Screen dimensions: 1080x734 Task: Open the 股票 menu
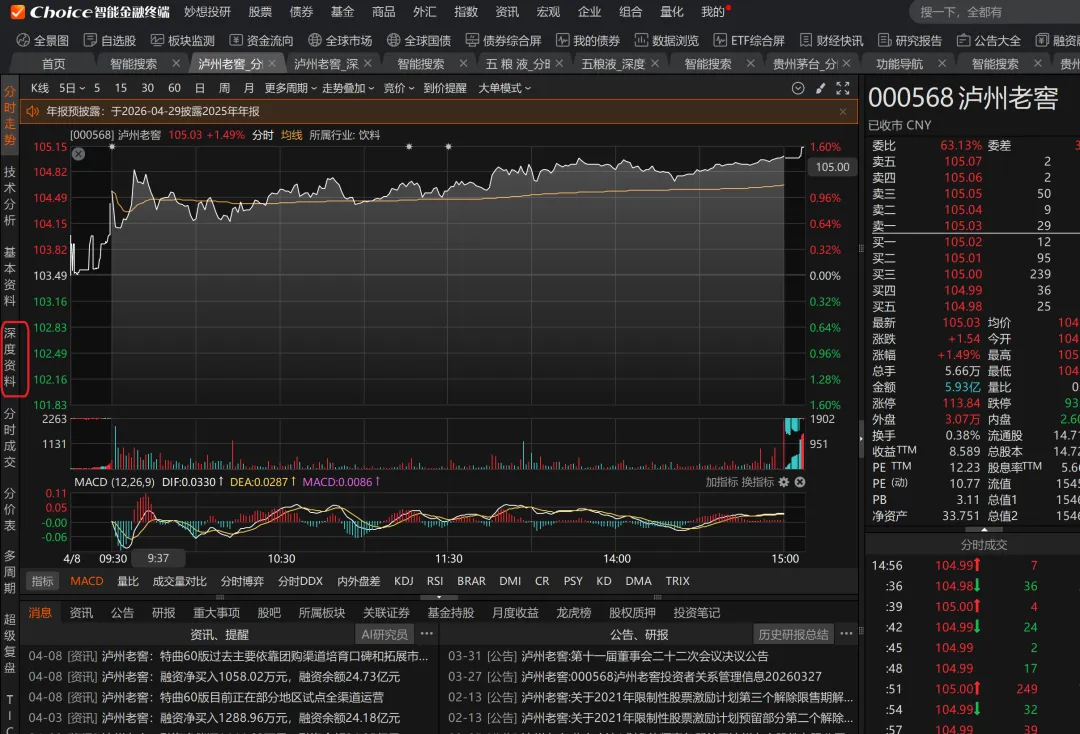(x=260, y=12)
